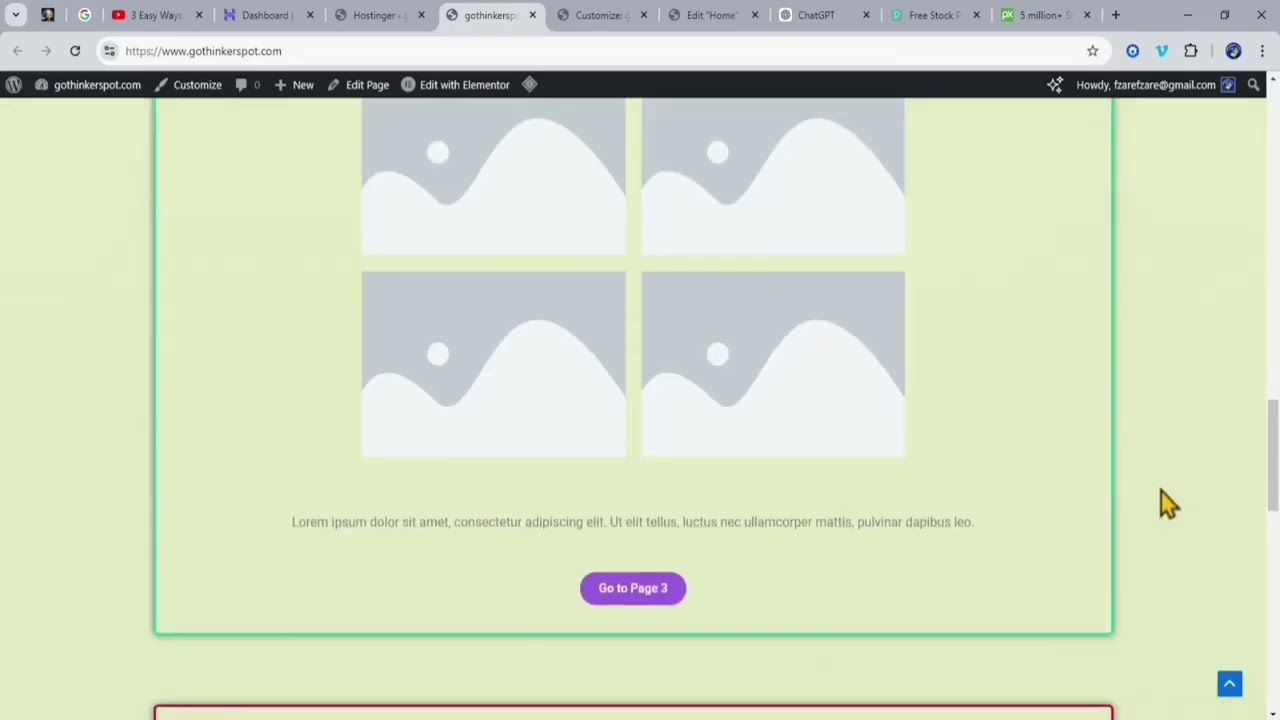Expand the tab search dropdown arrow

tap(15, 15)
